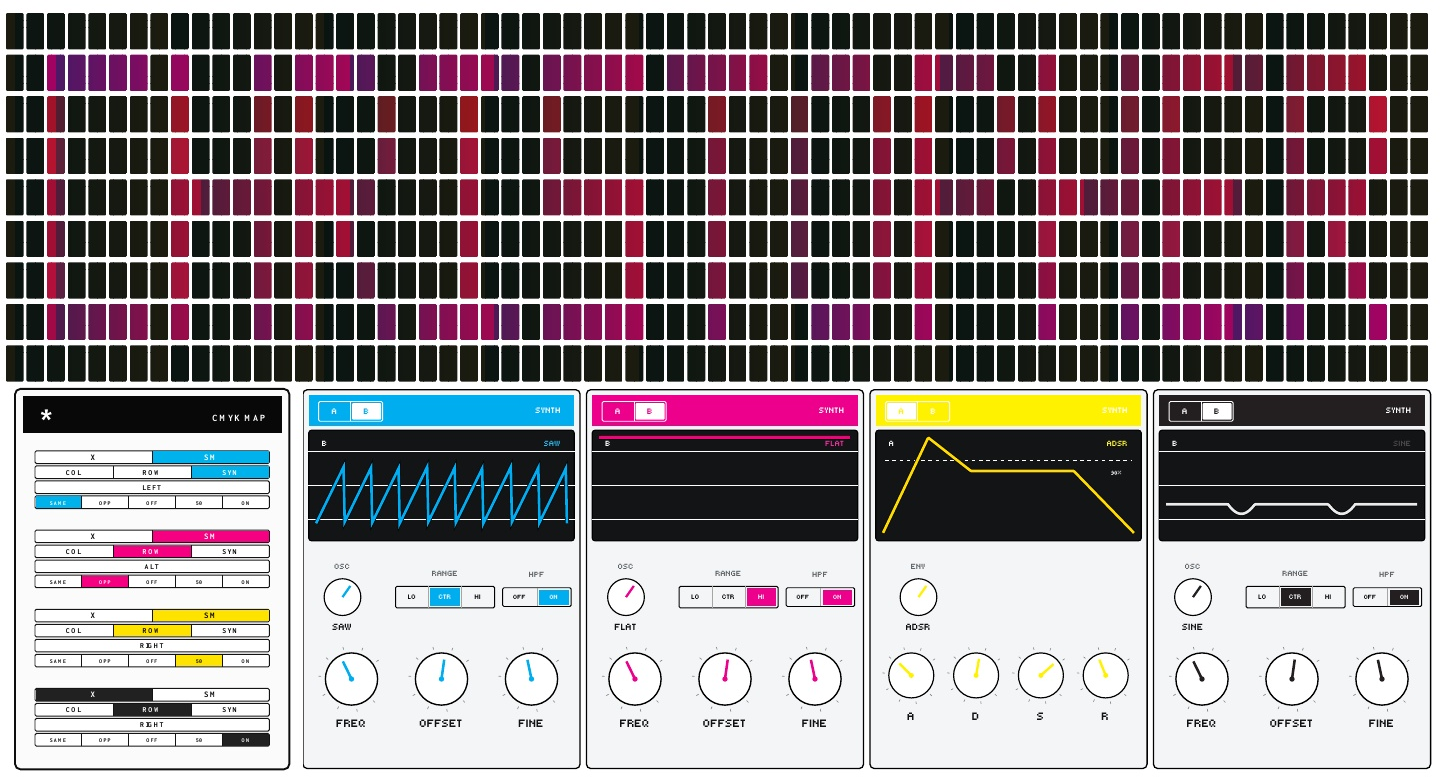1440x777 pixels.
Task: Click the black synth OFFSET knob
Action: tap(1291, 679)
